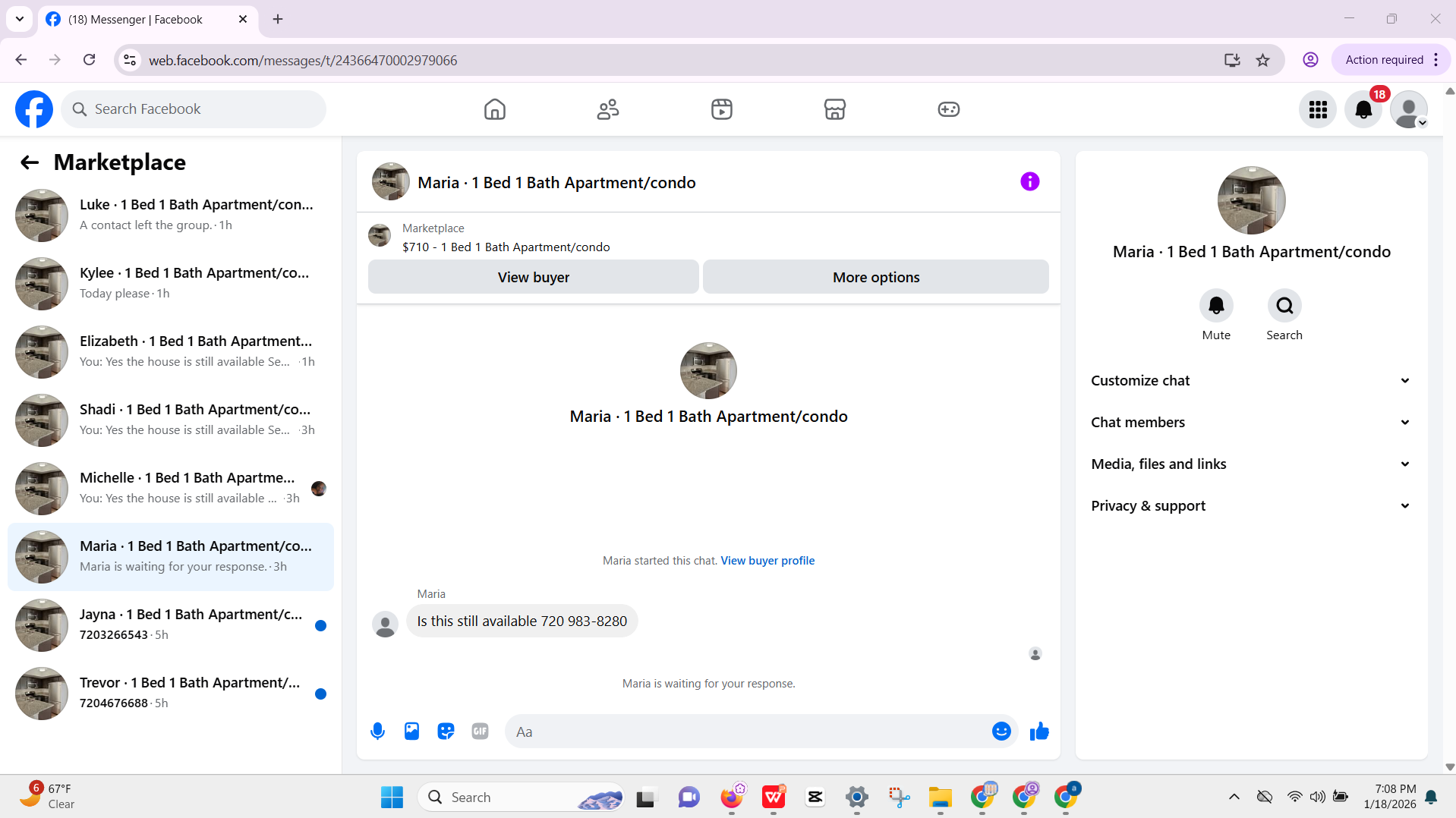The image size is (1456, 818).
Task: Open the Friends icon in top navigation
Action: [x=608, y=109]
